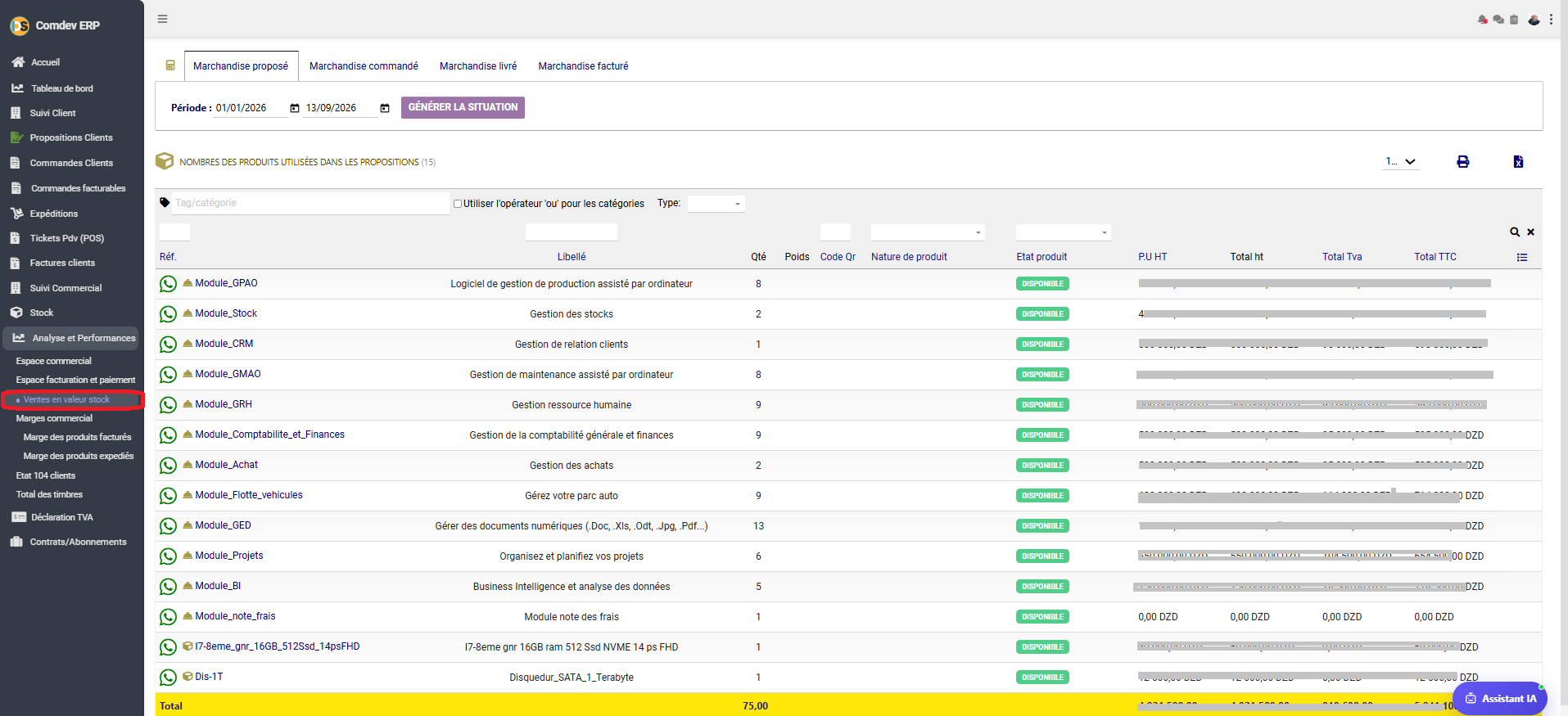
Task: Toggle the hamburger sidebar menu
Action: click(x=163, y=19)
